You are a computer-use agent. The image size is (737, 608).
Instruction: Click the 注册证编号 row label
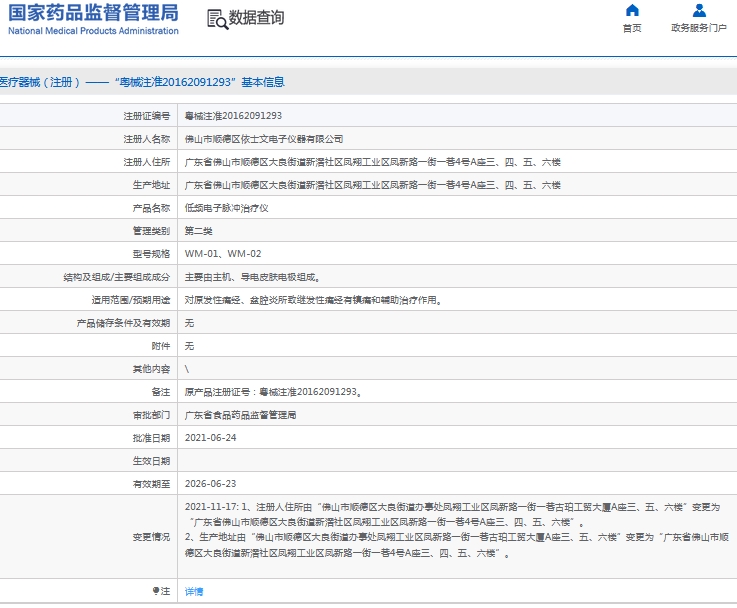tap(147, 116)
